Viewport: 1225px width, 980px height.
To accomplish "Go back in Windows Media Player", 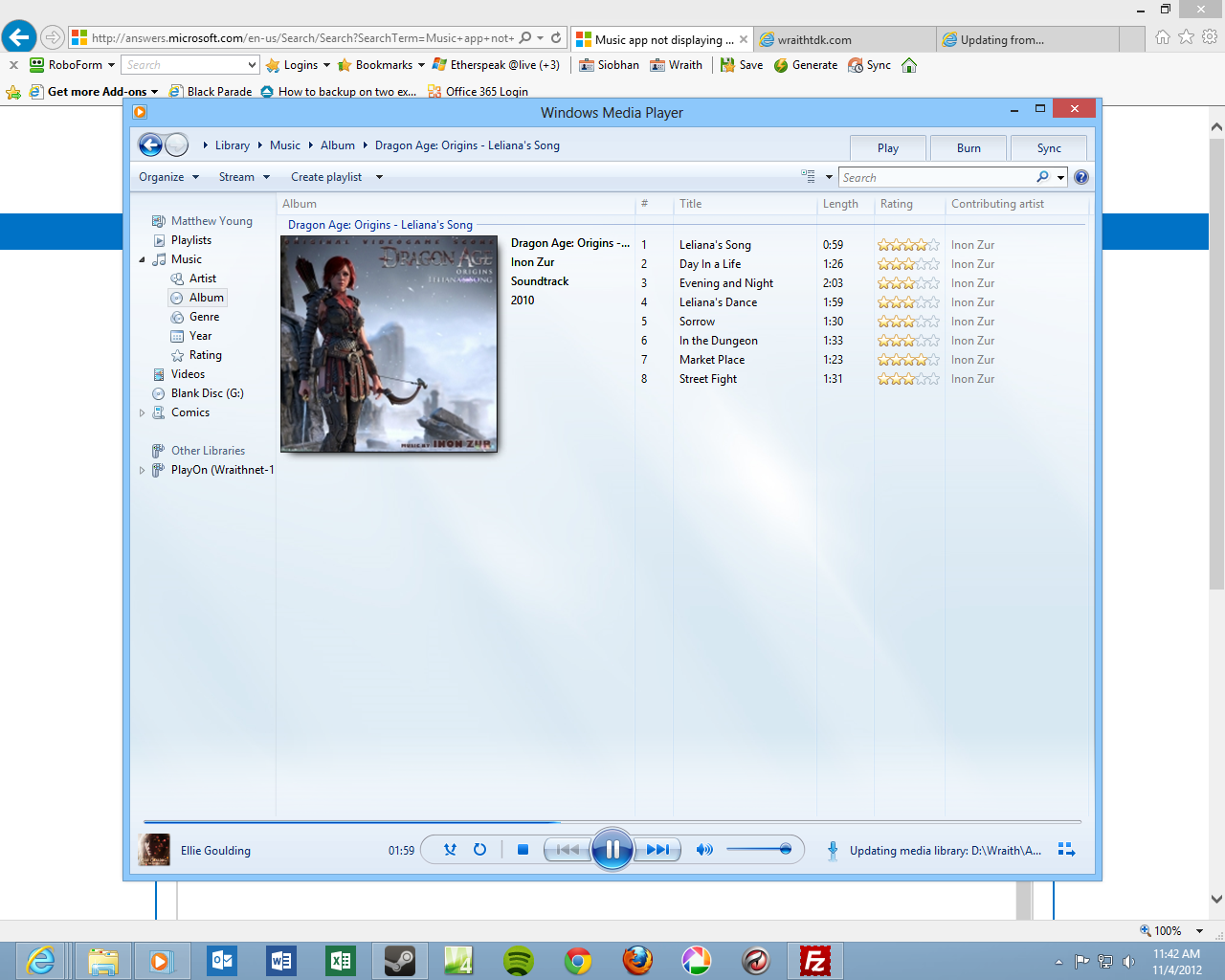I will (x=150, y=145).
